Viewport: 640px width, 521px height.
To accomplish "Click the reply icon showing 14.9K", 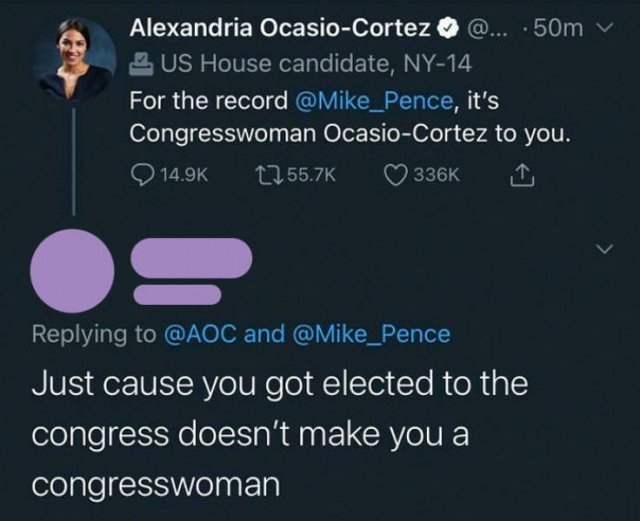I will pyautogui.click(x=142, y=176).
